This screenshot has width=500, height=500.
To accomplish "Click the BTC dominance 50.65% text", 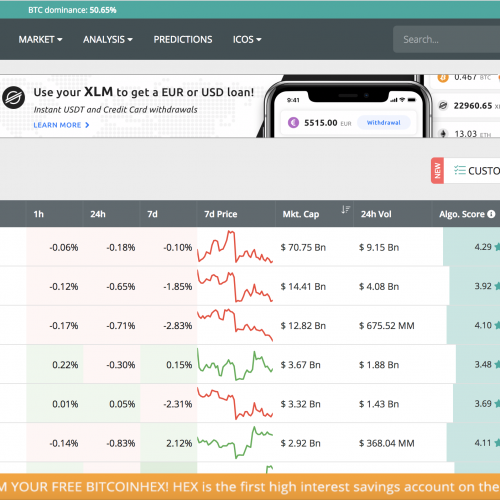I will [72, 10].
